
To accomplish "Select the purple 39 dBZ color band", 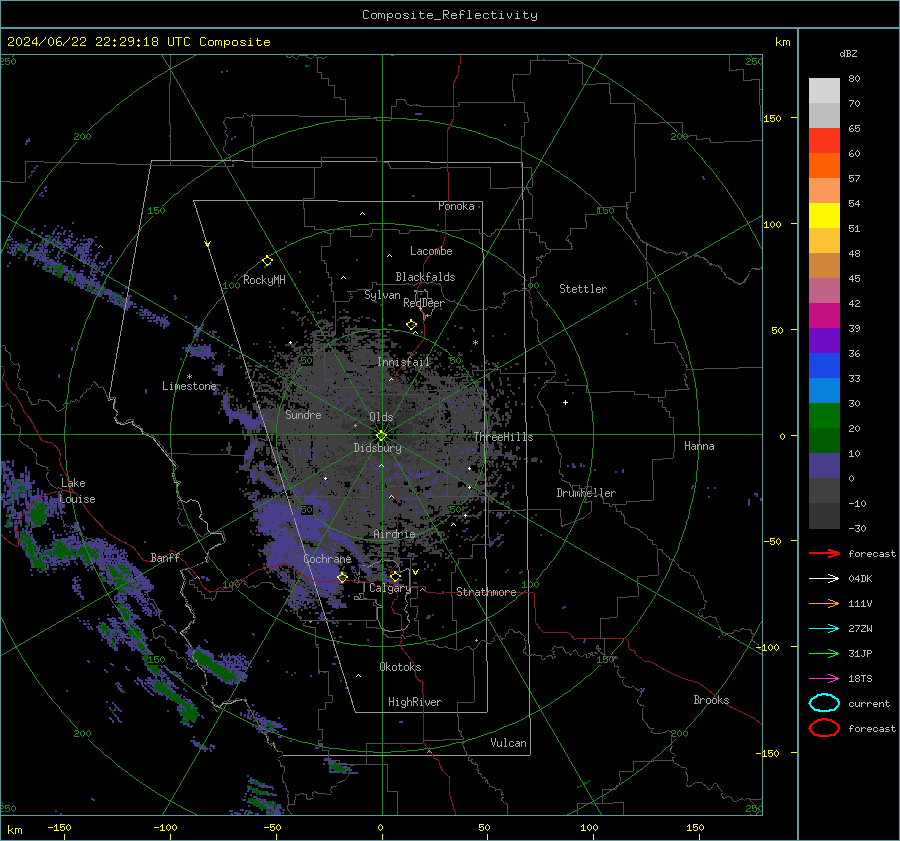I will (x=824, y=340).
